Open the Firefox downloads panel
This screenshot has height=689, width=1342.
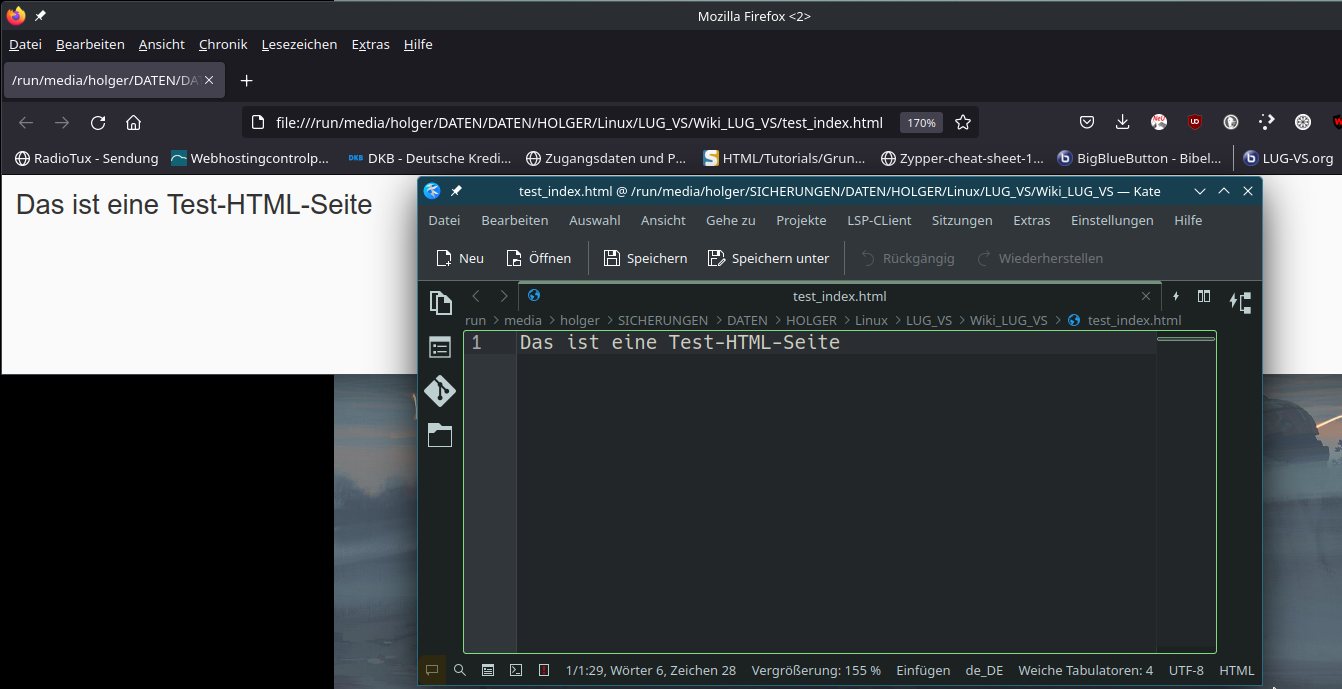click(1122, 122)
